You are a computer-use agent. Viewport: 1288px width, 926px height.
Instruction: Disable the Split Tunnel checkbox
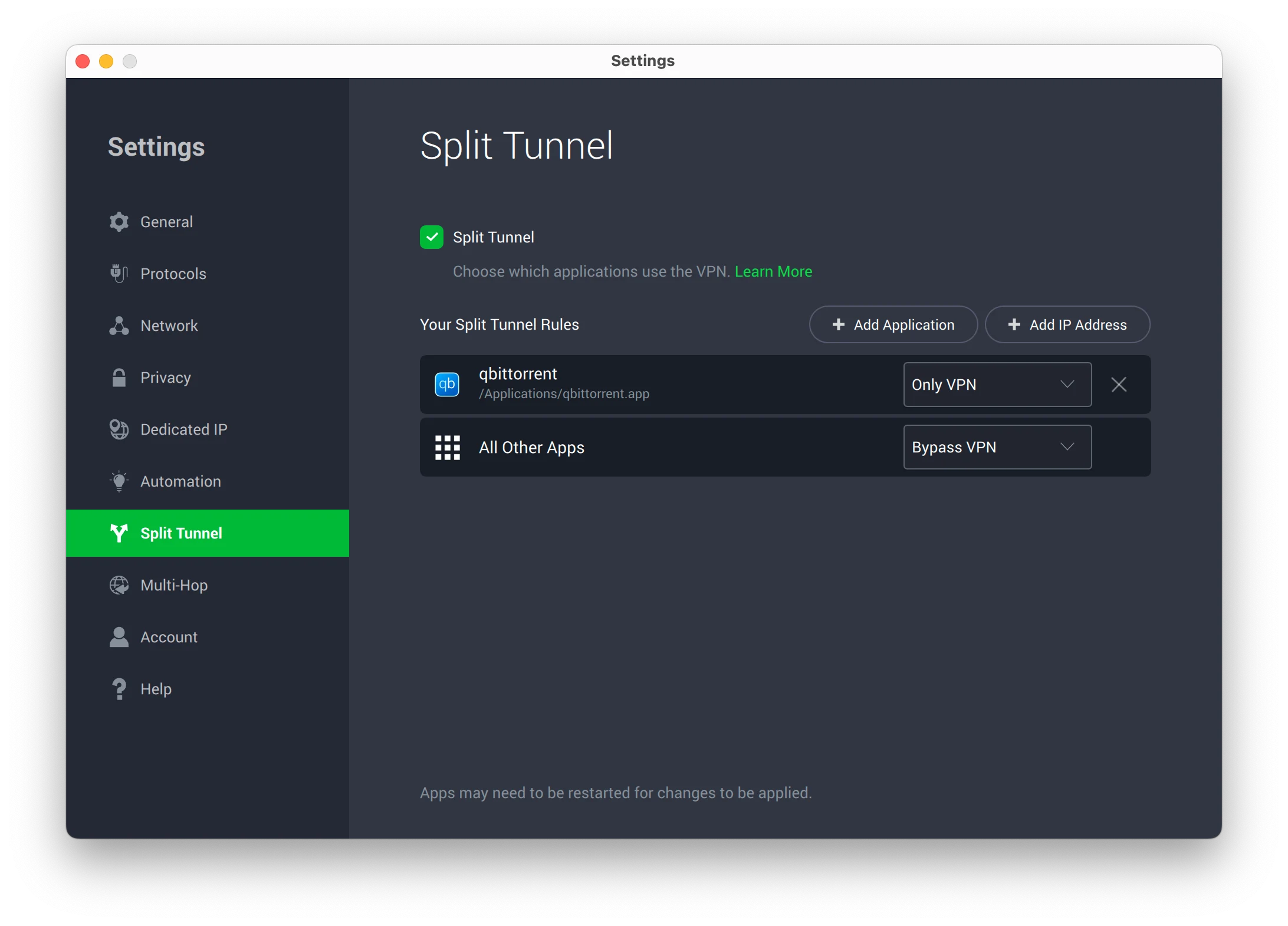pyautogui.click(x=432, y=237)
